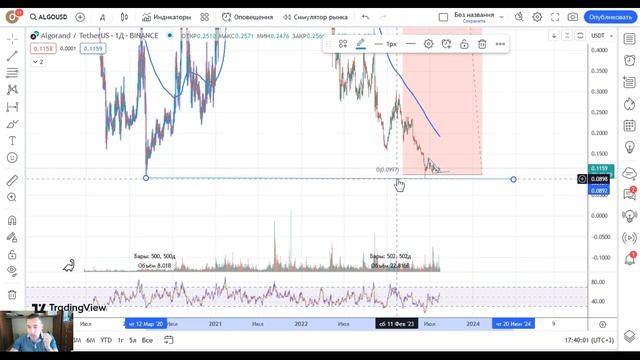Open the calendar panel icon
Screen dimensions: 640x360
(x=629, y=125)
